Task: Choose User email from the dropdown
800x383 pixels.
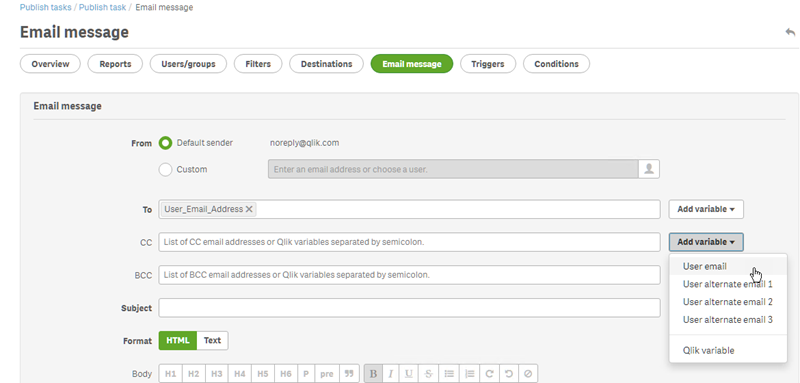Action: [728, 266]
